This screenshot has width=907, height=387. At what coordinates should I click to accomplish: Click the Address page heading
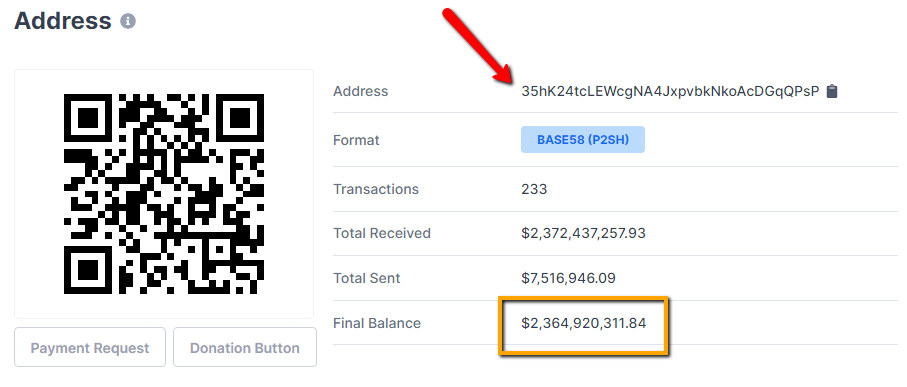(62, 21)
